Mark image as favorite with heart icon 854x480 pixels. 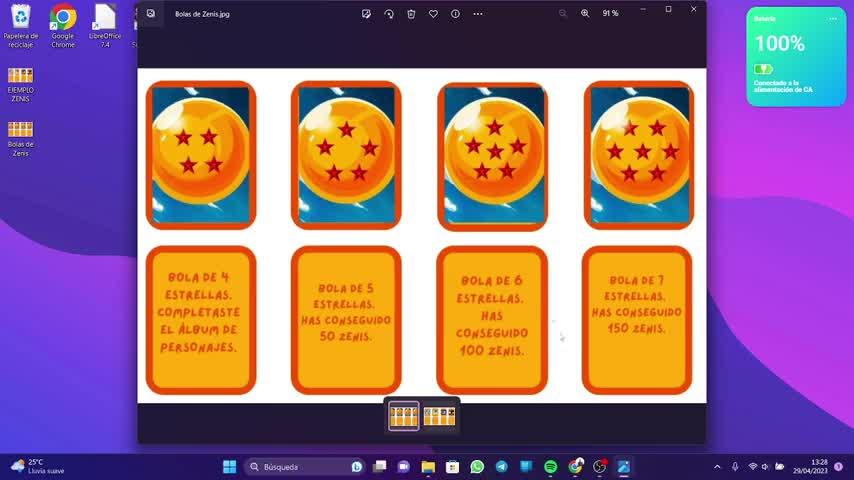(x=433, y=14)
